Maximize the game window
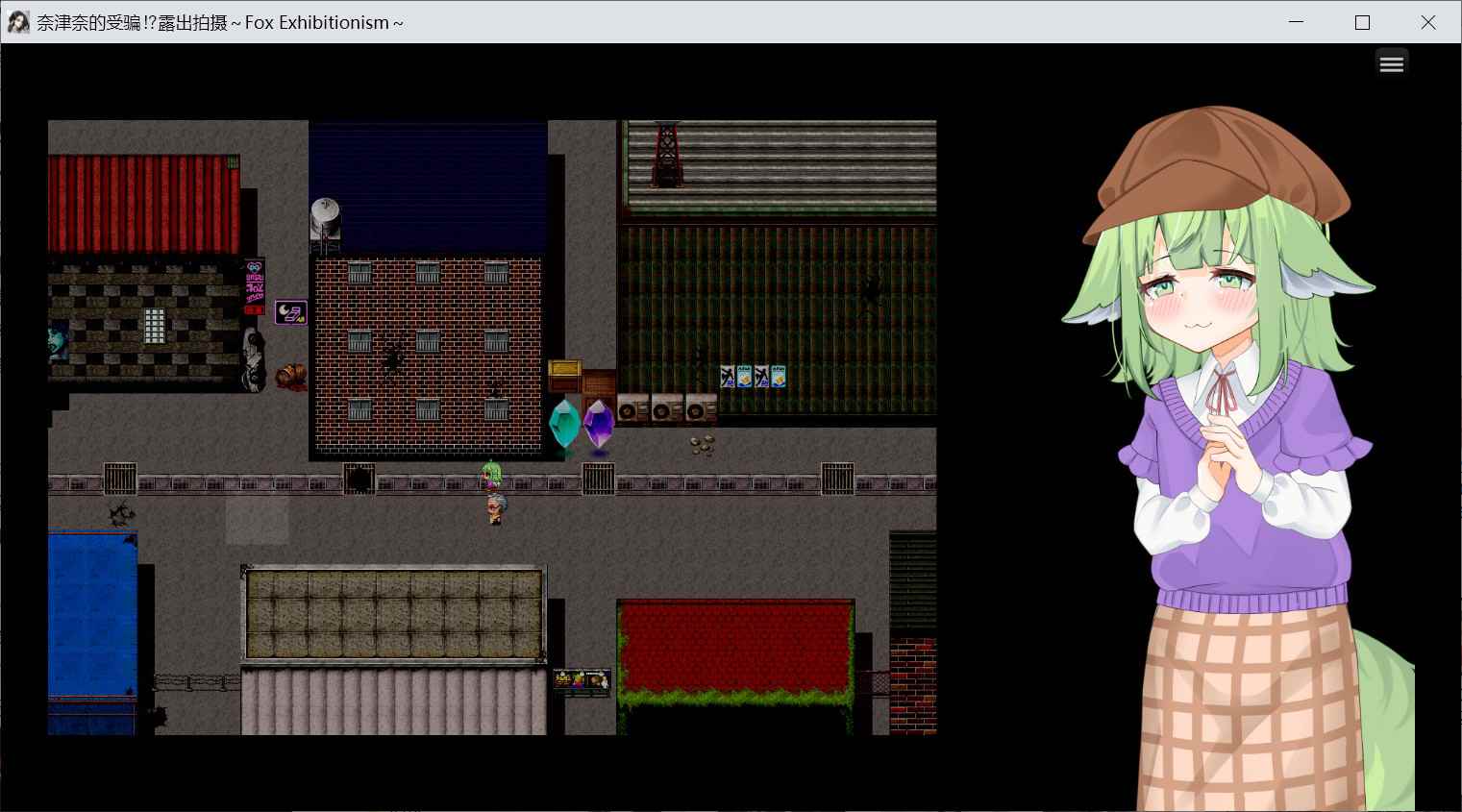The width and height of the screenshot is (1462, 812). pos(1362,22)
